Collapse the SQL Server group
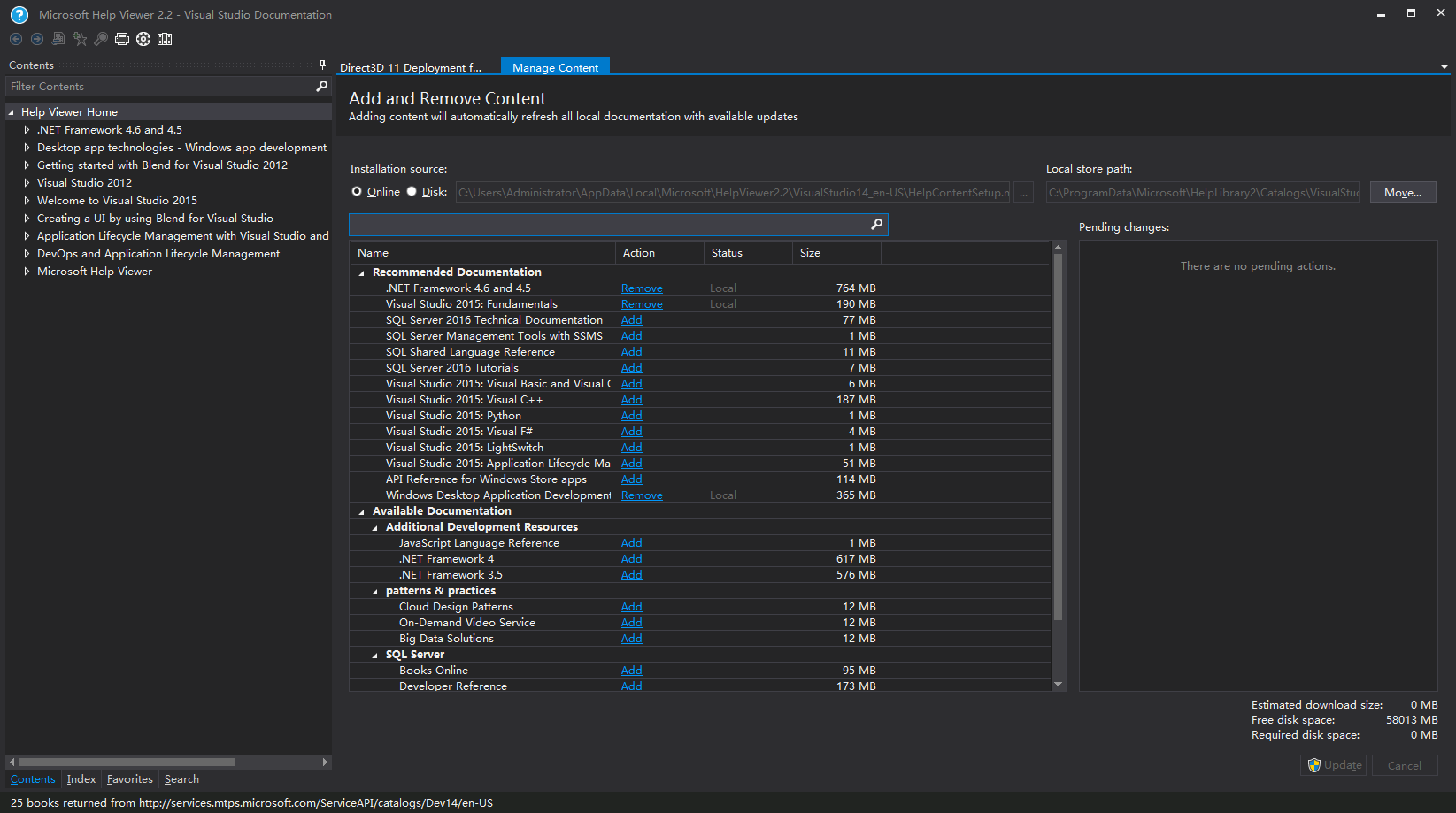Screen dimensions: 1456x813 pyautogui.click(x=374, y=655)
